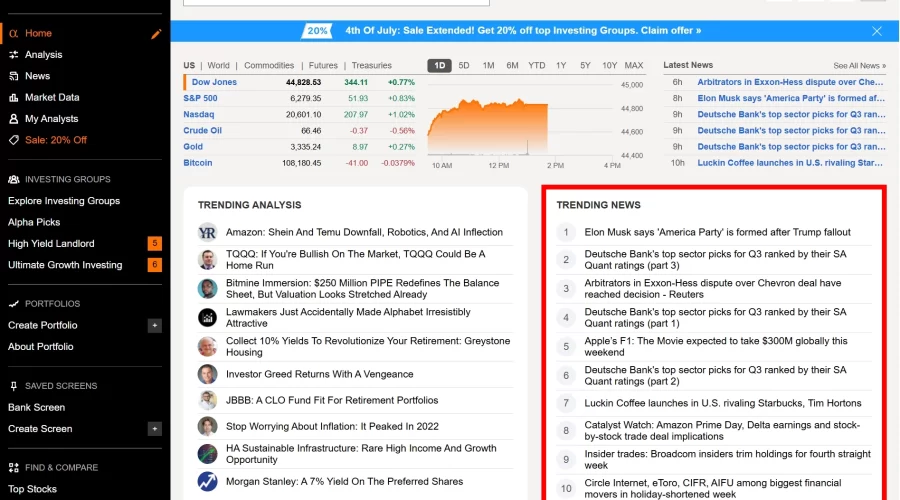Open the Nasdaq quote link
The height and width of the screenshot is (500, 900).
point(199,114)
